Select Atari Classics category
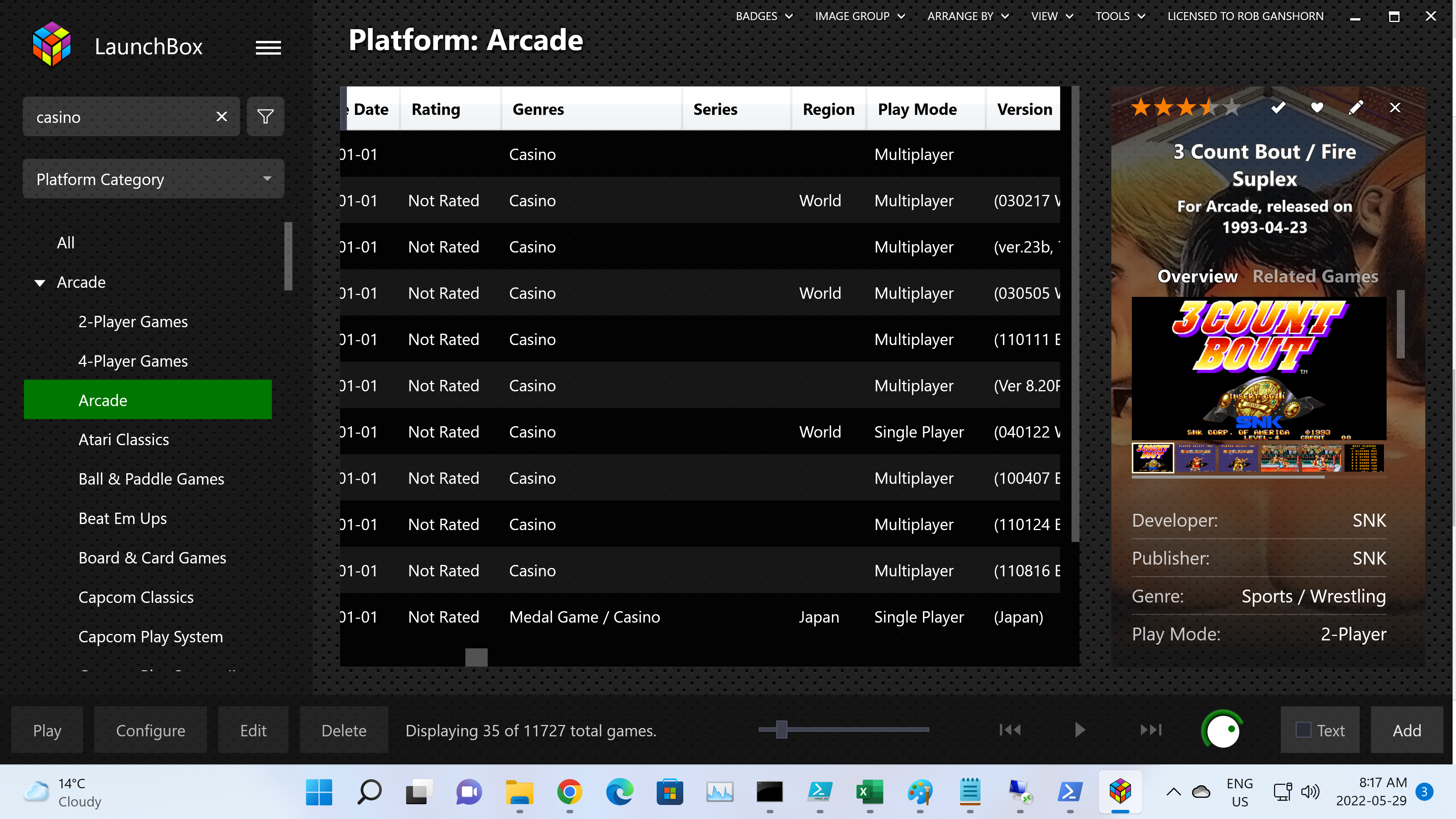 click(123, 439)
